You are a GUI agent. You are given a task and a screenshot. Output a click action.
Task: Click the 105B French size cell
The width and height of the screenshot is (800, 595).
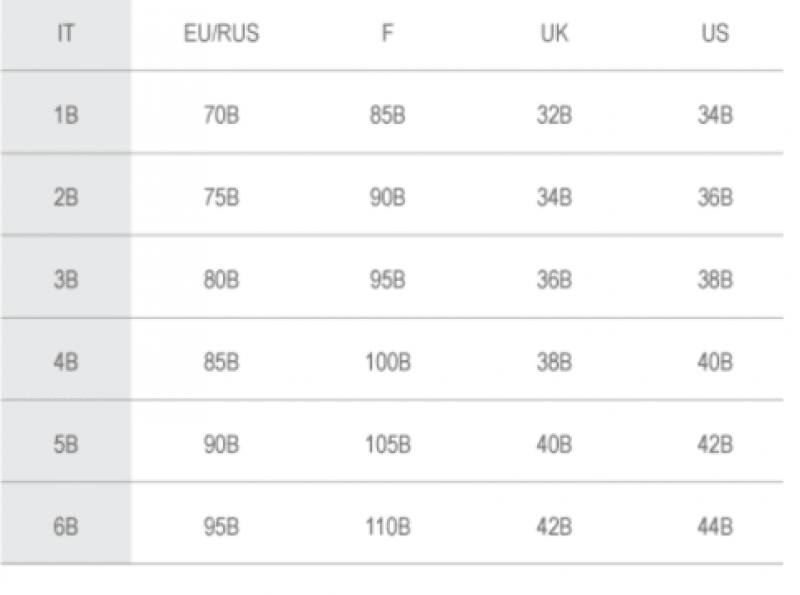388,444
